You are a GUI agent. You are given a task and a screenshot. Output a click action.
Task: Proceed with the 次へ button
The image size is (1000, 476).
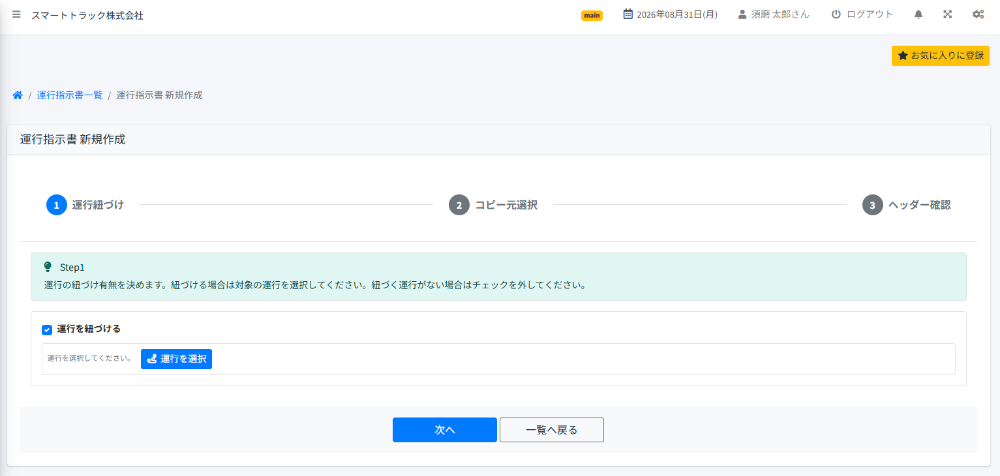[x=445, y=430]
